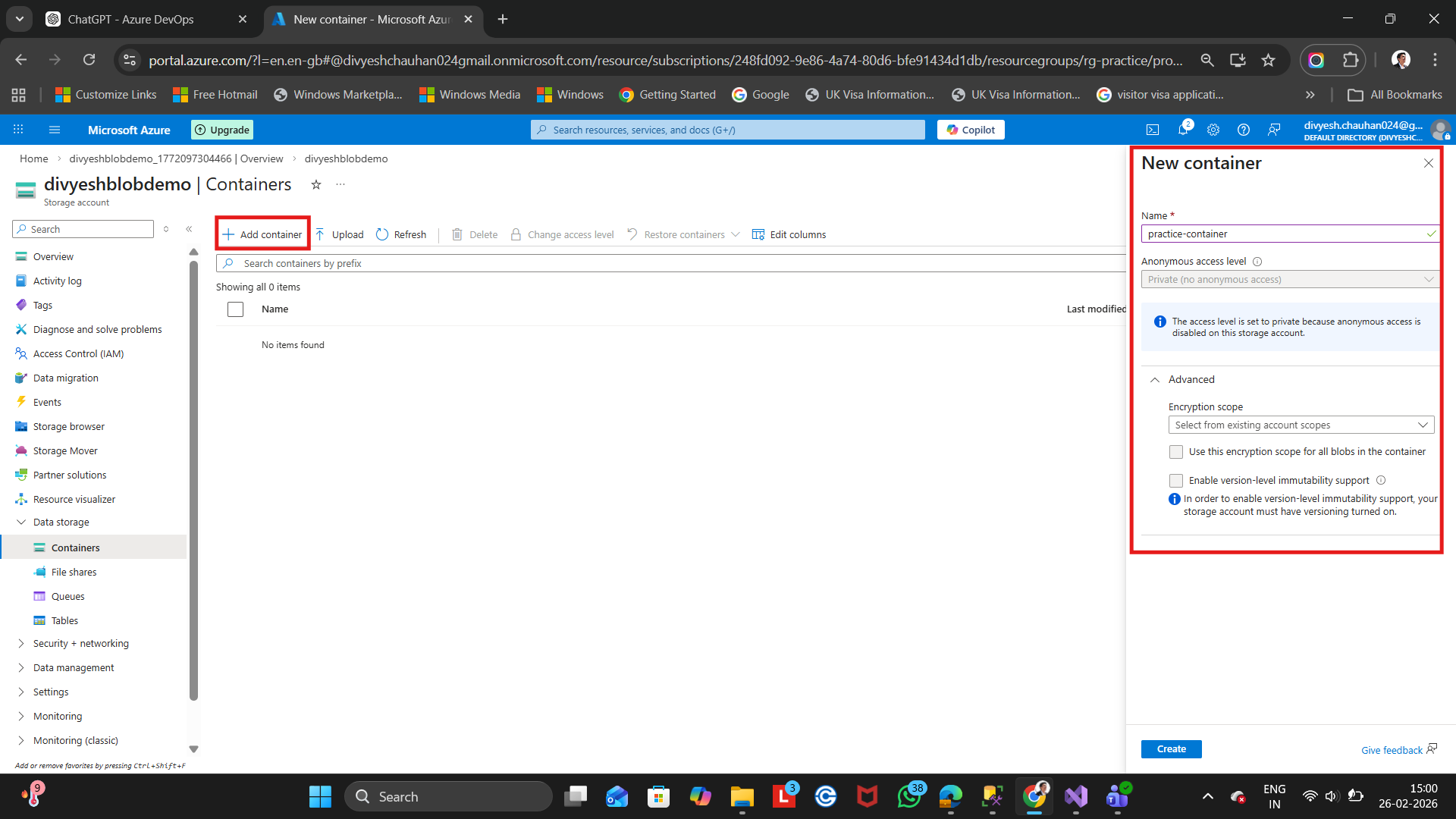
Task: Open Azure Cloud Shell icon
Action: (x=1153, y=130)
